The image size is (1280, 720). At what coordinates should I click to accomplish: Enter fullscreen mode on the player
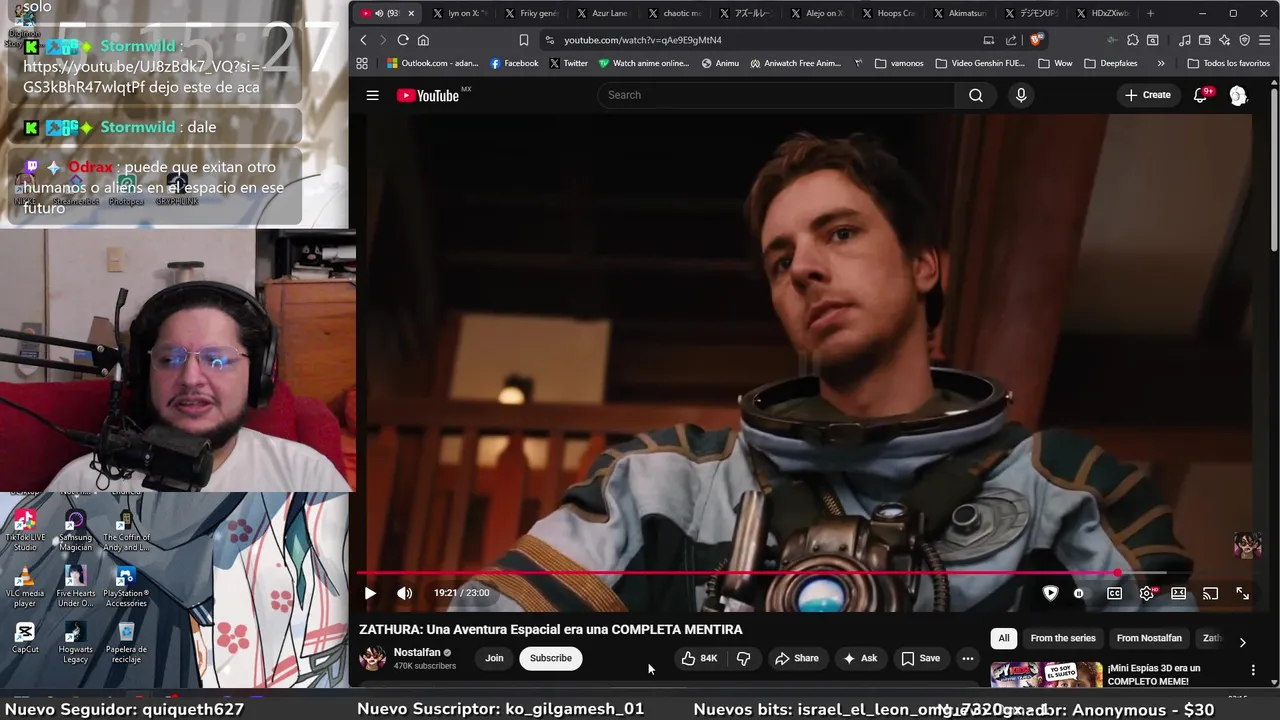(x=1242, y=593)
